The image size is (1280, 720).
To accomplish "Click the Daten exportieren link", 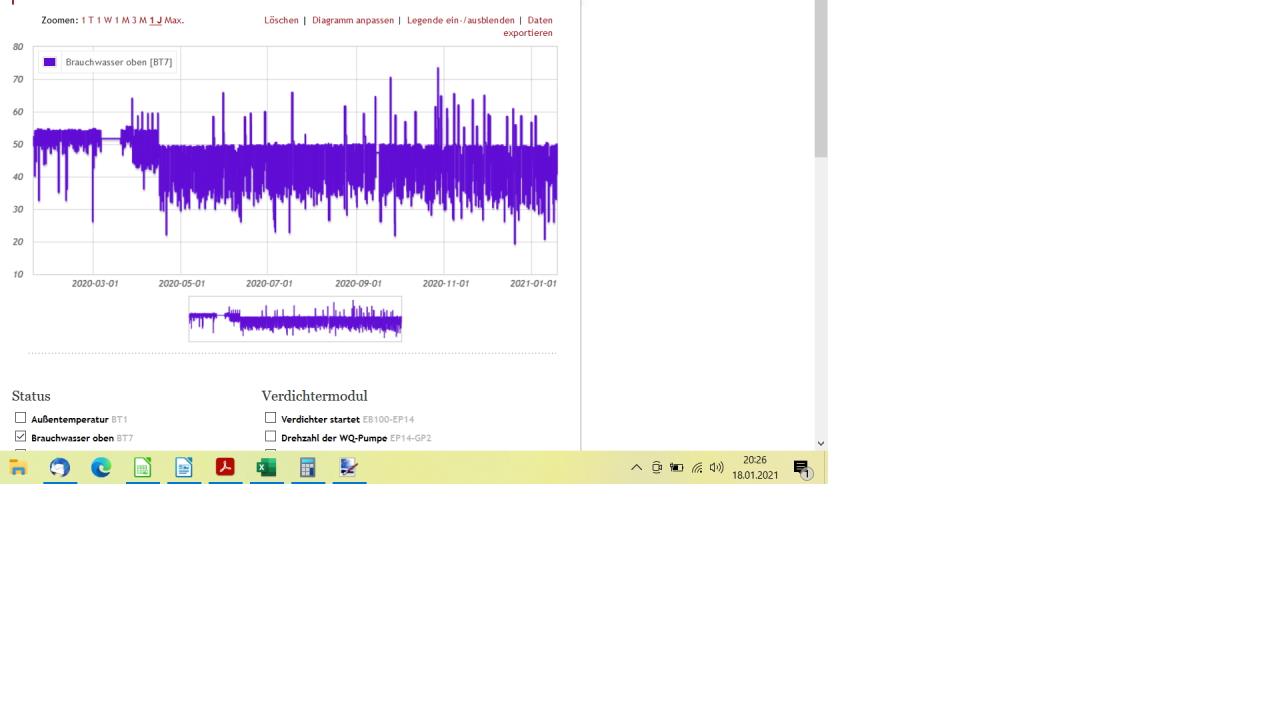I will (x=530, y=26).
